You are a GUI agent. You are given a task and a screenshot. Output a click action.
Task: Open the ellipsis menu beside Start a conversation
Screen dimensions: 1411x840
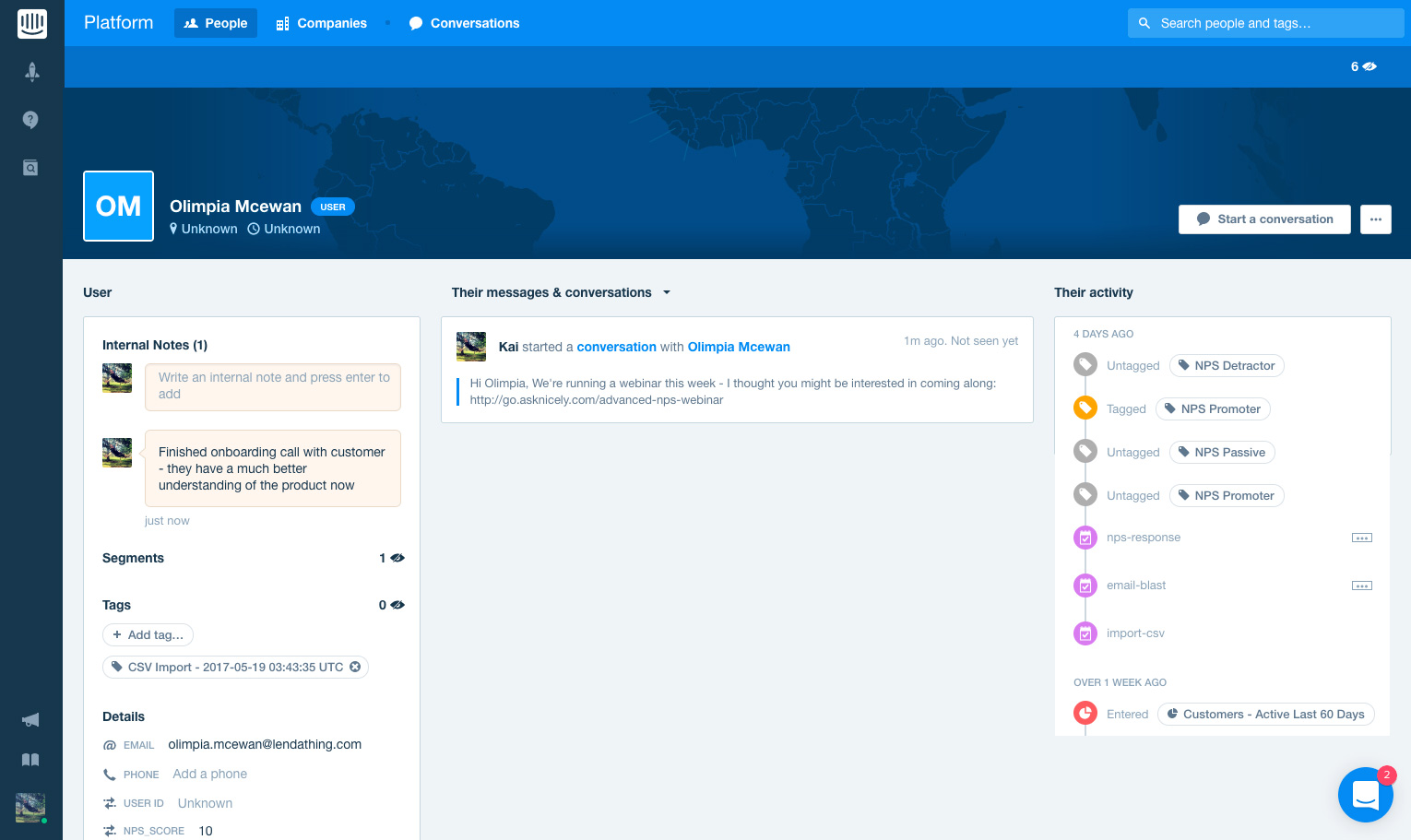pyautogui.click(x=1375, y=219)
